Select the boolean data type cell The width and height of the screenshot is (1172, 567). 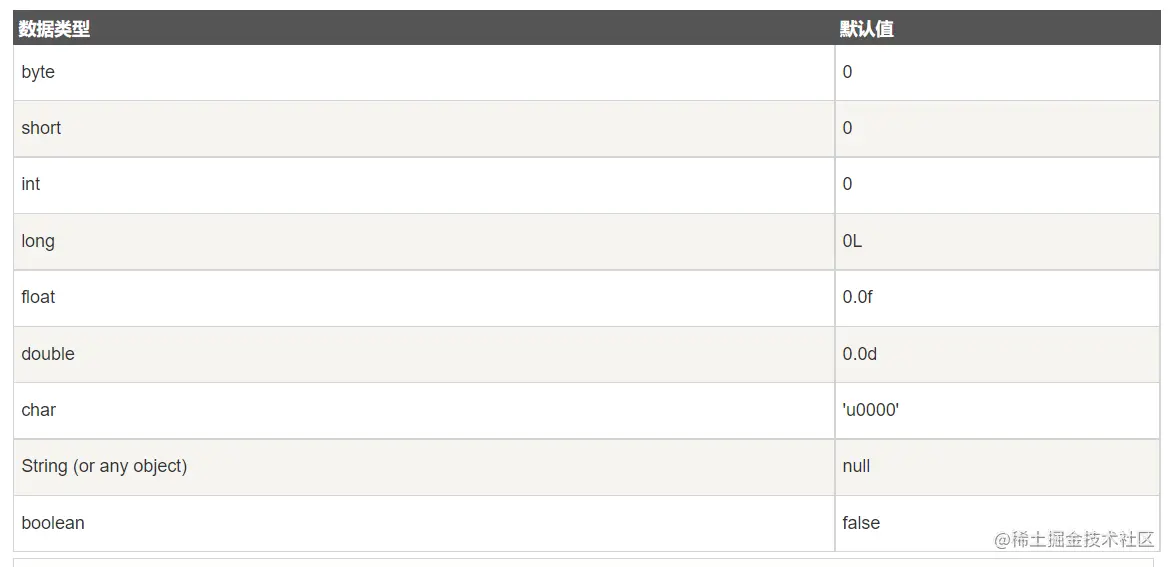tap(53, 523)
